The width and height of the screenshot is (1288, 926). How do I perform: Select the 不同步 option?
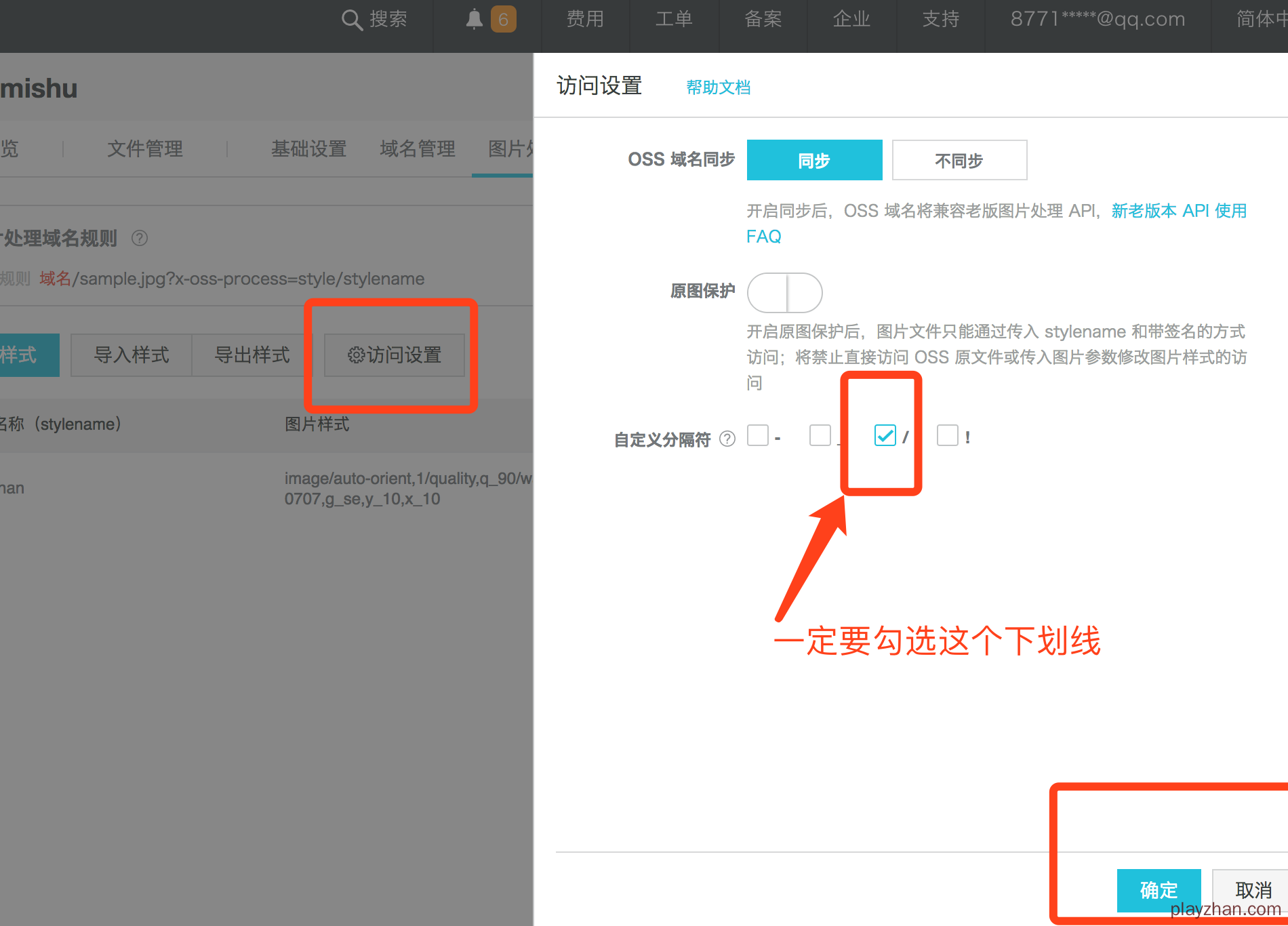[x=959, y=161]
